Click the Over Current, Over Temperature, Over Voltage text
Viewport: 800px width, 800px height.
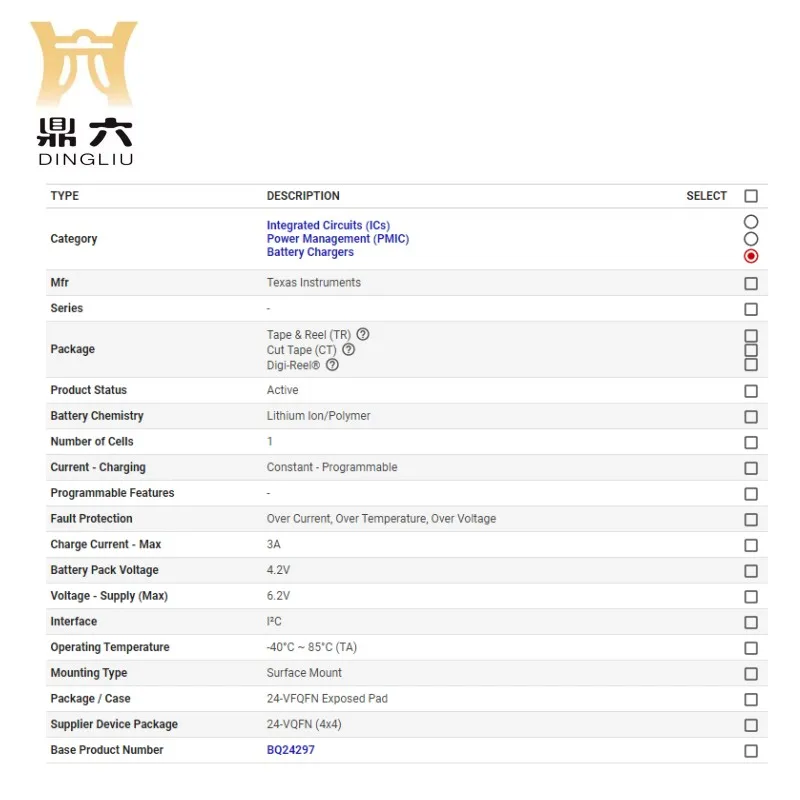(x=381, y=518)
